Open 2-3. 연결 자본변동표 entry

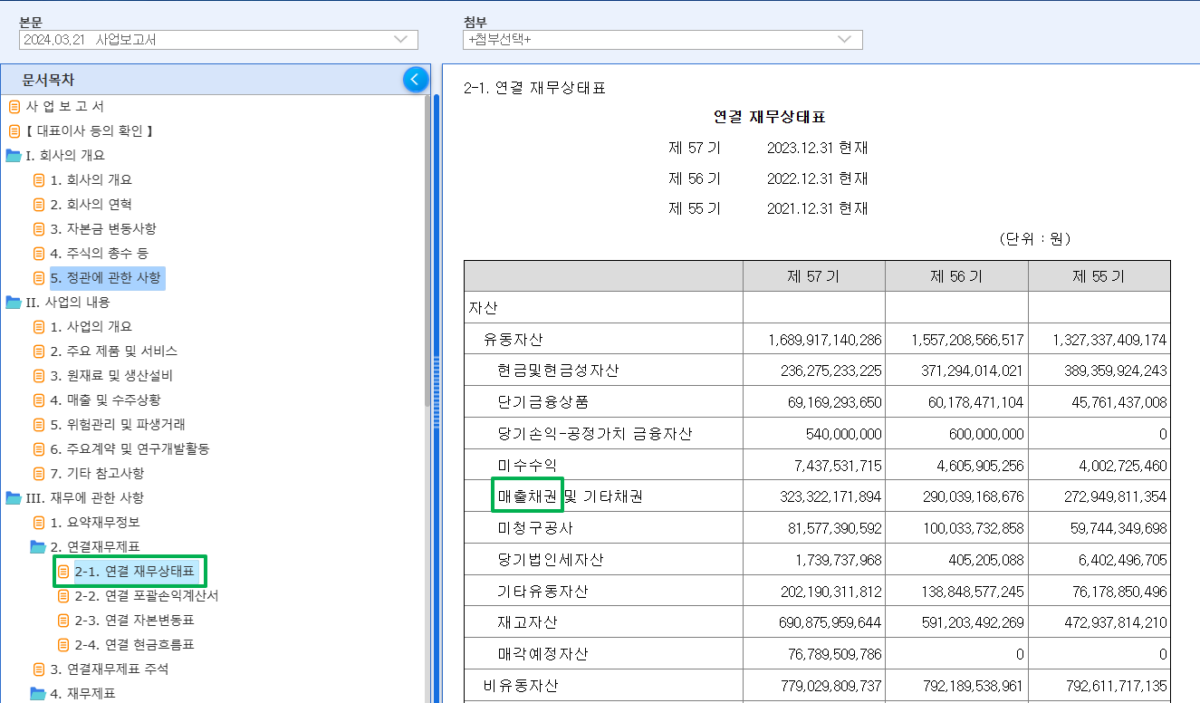(134, 620)
